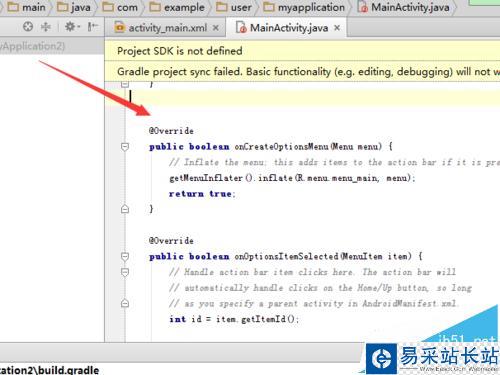Screen dimensions: 500x375
Task: Open the main breadcrumb folder
Action: (27, 7)
